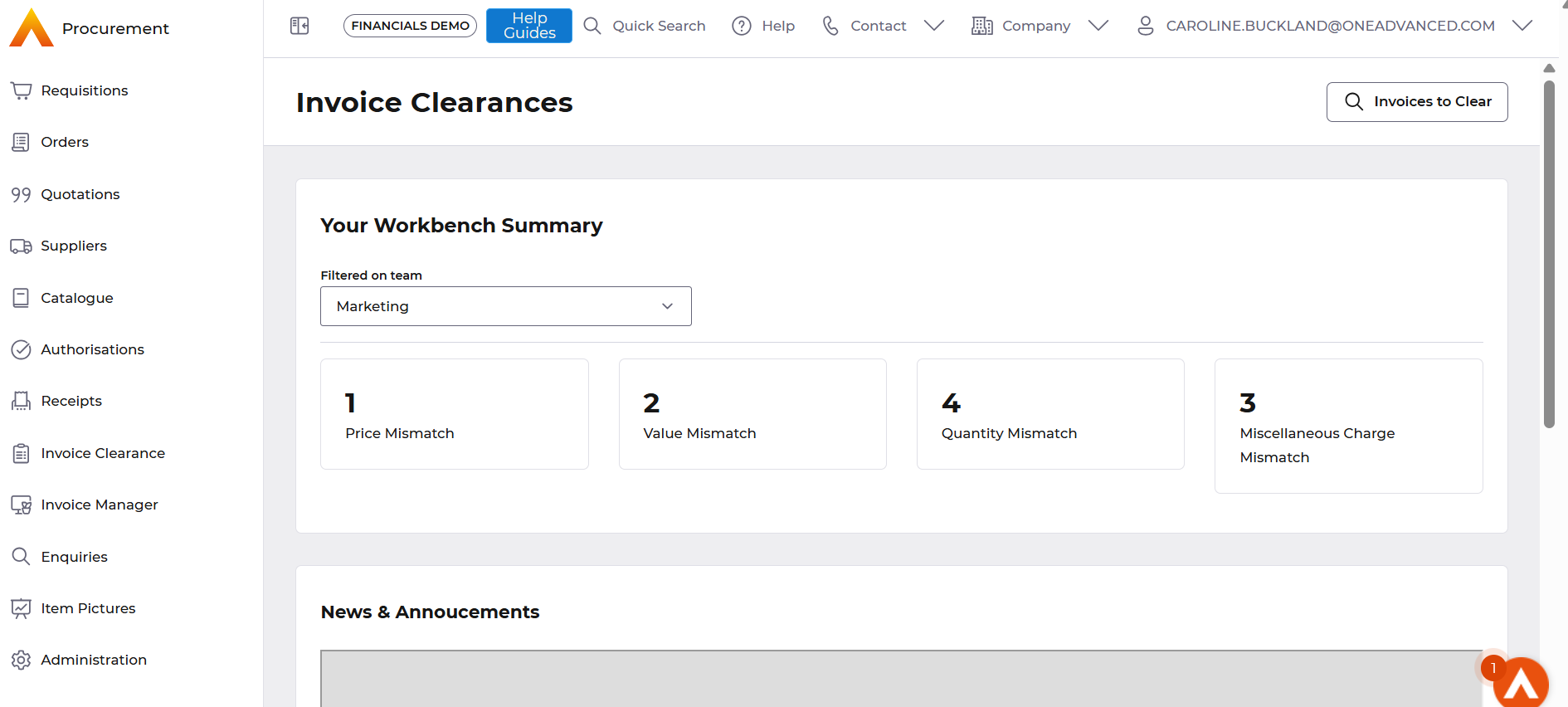Click the Invoice Manager monitor icon
1568x707 pixels.
click(x=21, y=505)
